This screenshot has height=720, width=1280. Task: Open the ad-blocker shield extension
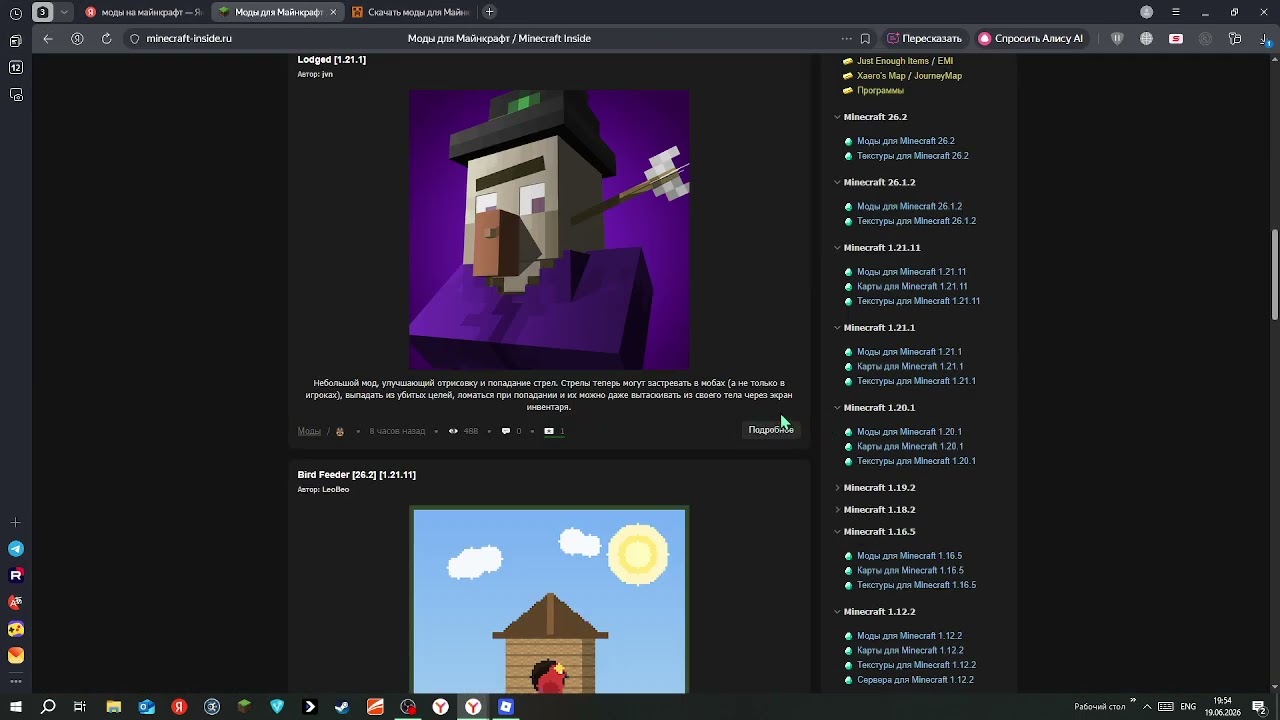[1117, 39]
